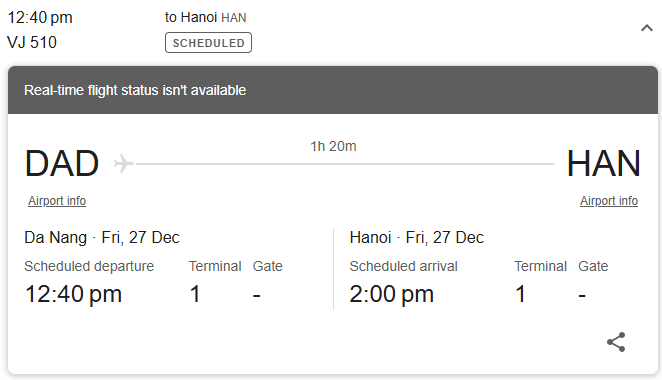Click the 'to Hanoi HAN' destination text
Screen dimensions: 662x380
(x=206, y=17)
